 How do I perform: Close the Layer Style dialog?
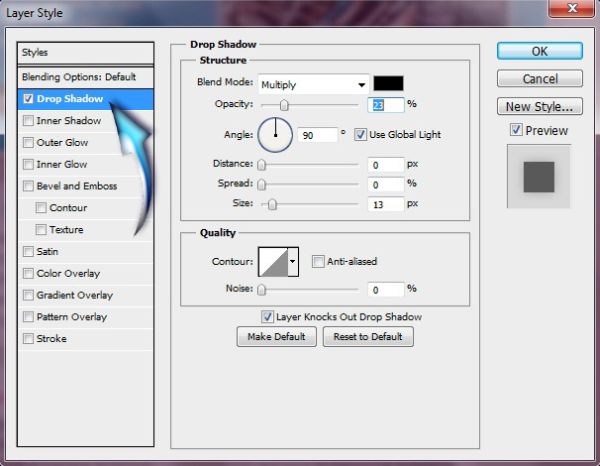coord(572,8)
